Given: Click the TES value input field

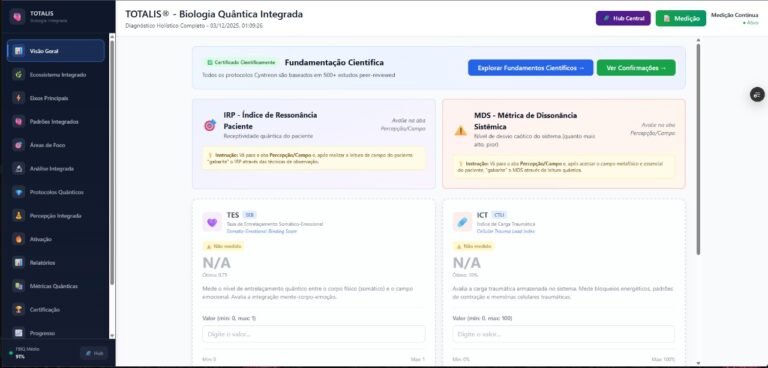Looking at the screenshot, I should point(313,334).
